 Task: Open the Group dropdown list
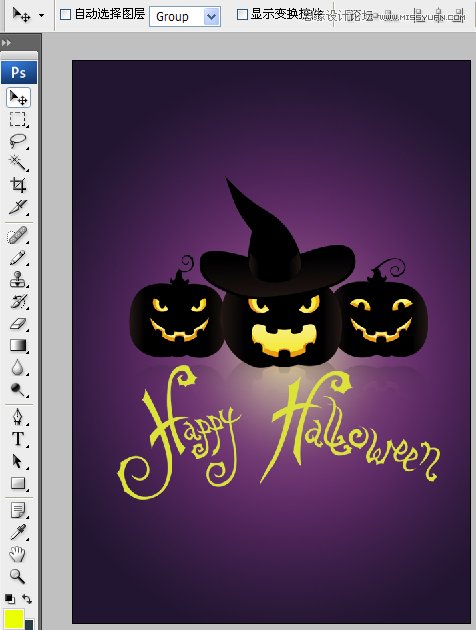point(185,16)
